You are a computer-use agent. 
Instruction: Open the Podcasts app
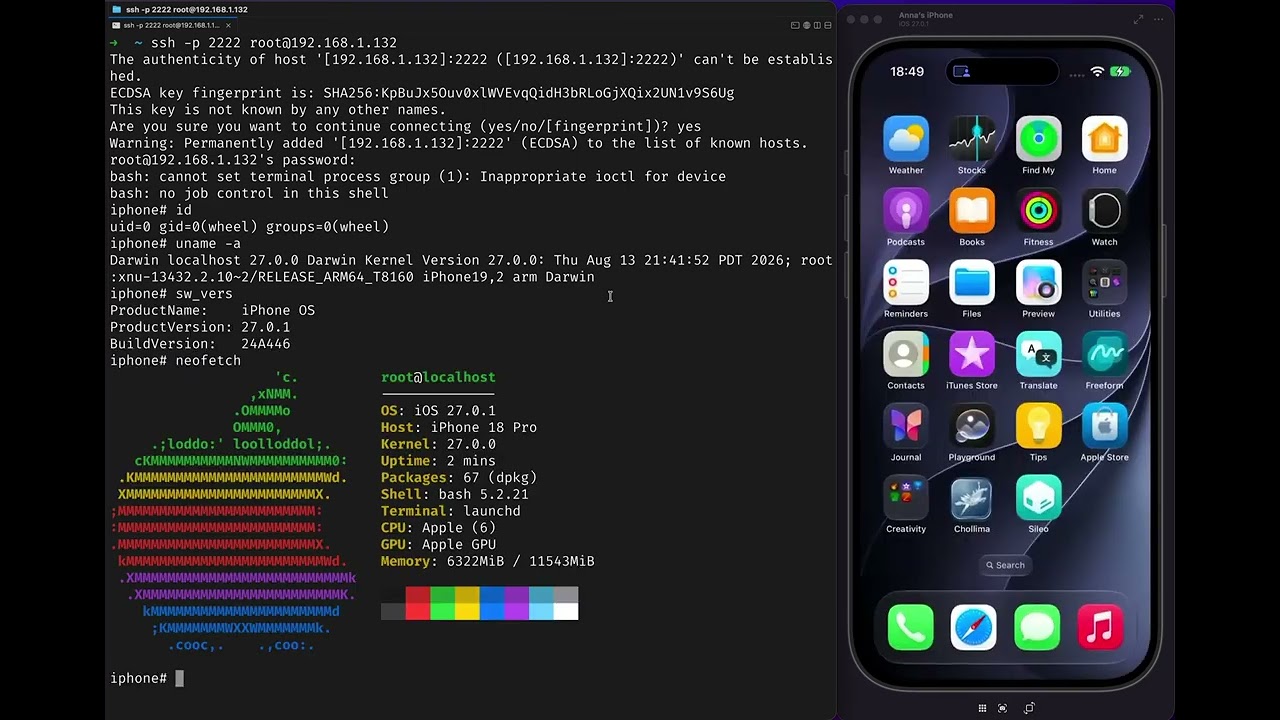point(906,211)
